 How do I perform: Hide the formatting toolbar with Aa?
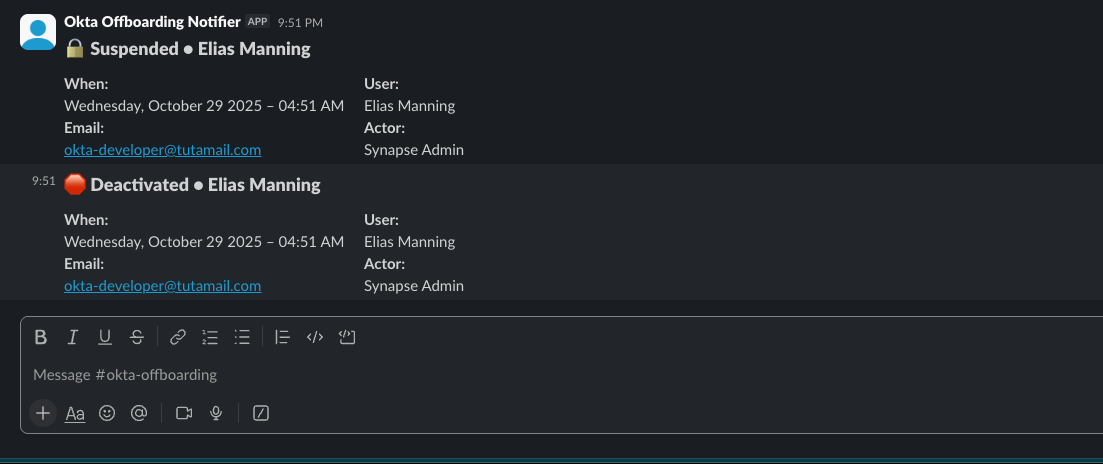point(75,413)
